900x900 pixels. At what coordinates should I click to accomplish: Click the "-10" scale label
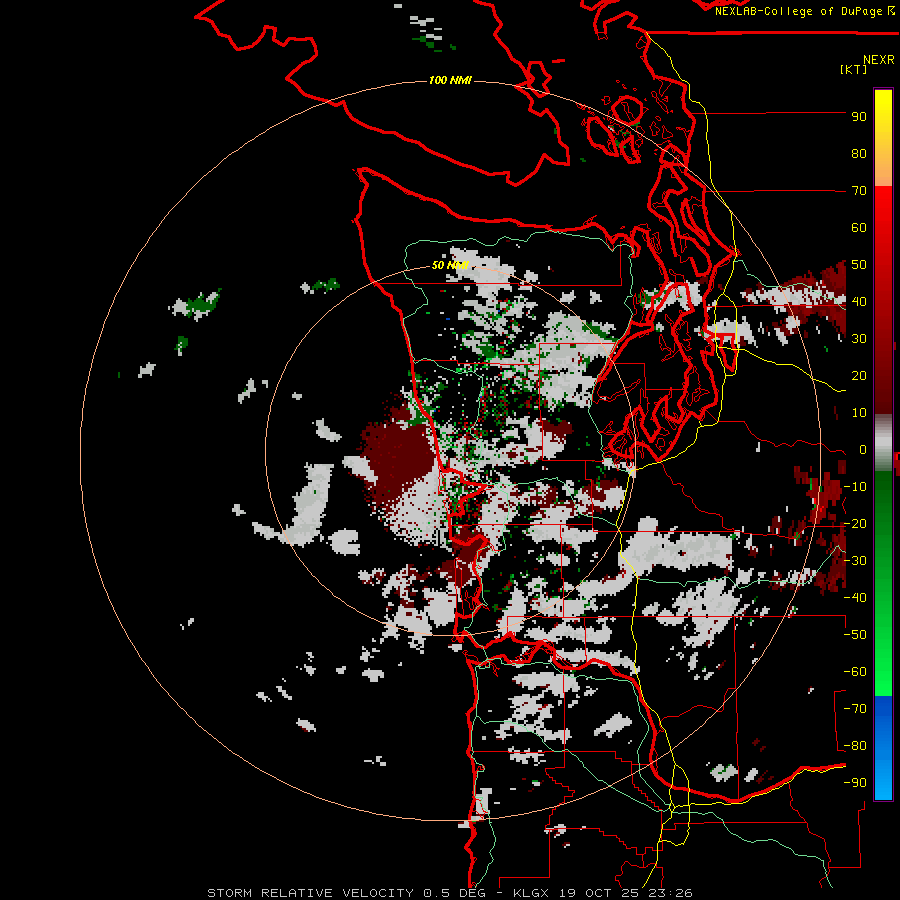855,487
